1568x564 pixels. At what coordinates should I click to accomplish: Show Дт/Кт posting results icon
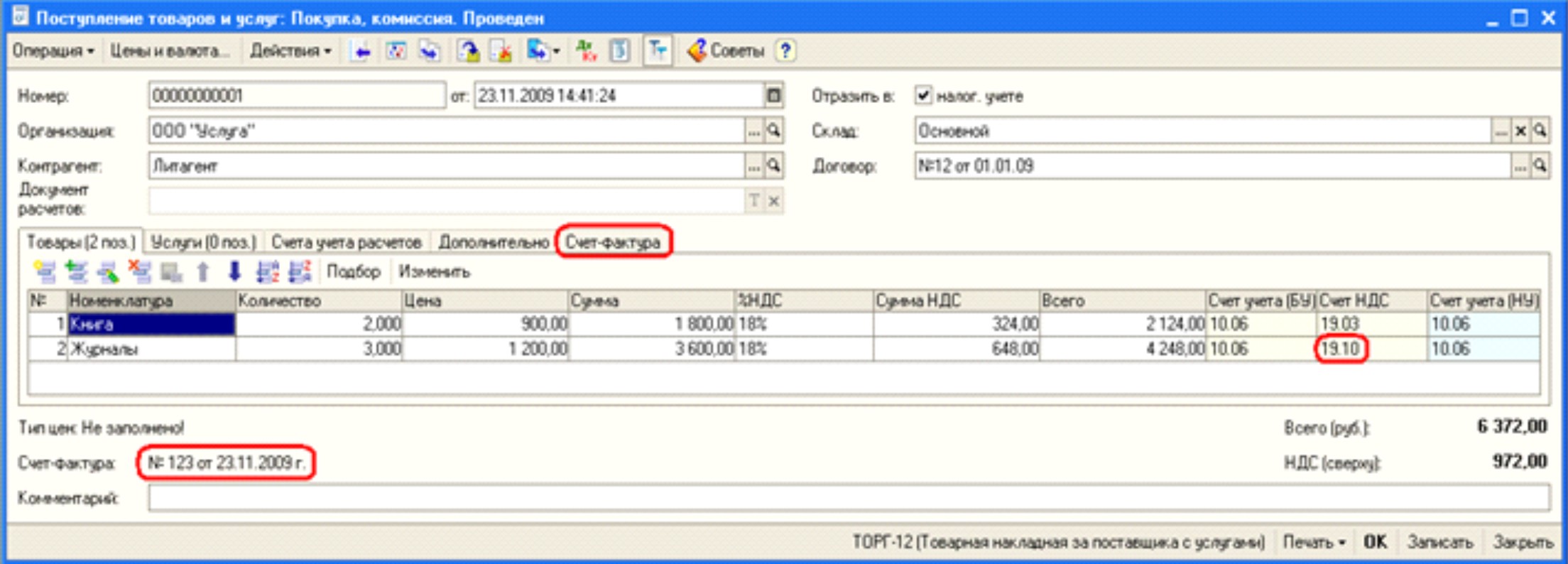(587, 51)
